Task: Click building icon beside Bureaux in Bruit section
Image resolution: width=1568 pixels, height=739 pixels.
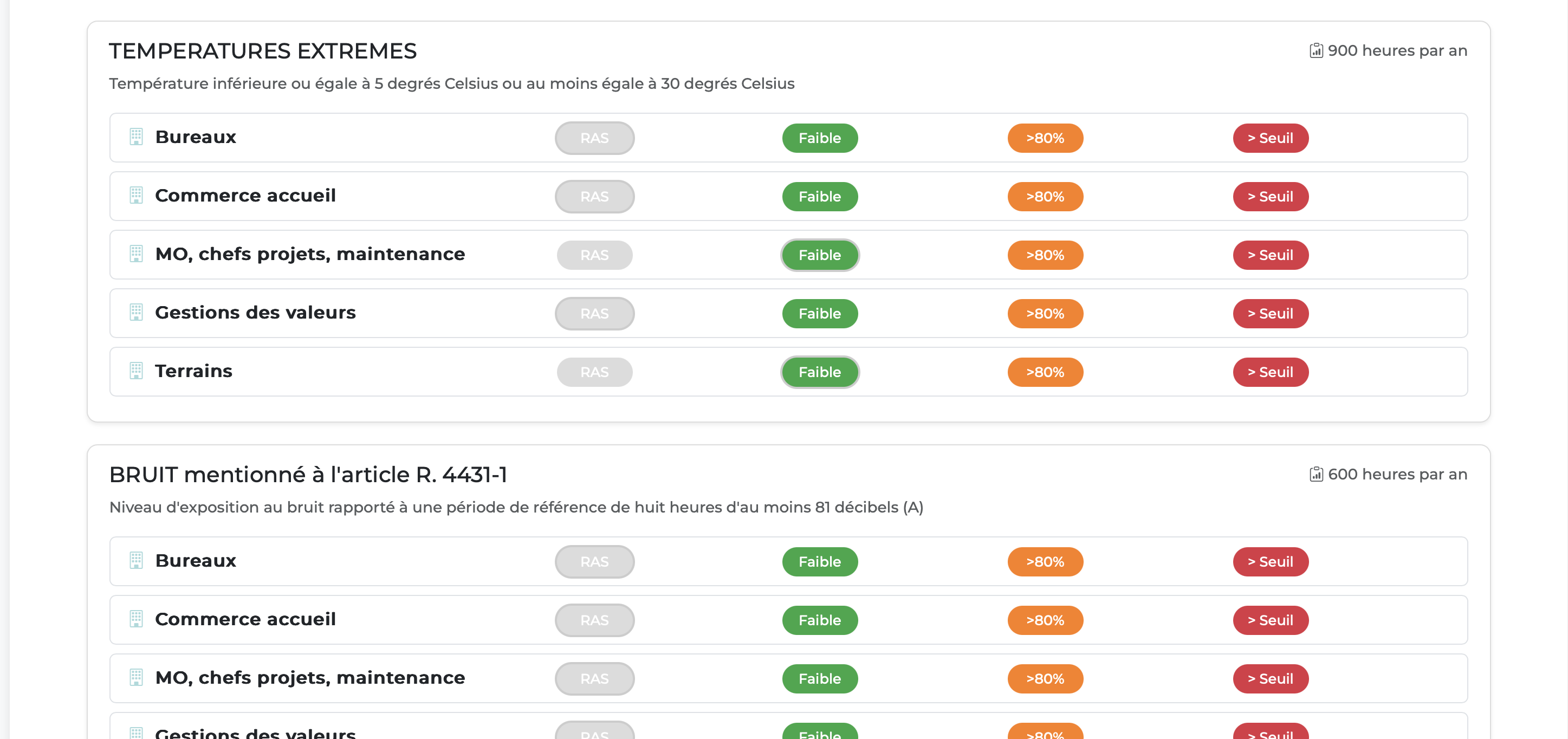Action: pyautogui.click(x=137, y=561)
